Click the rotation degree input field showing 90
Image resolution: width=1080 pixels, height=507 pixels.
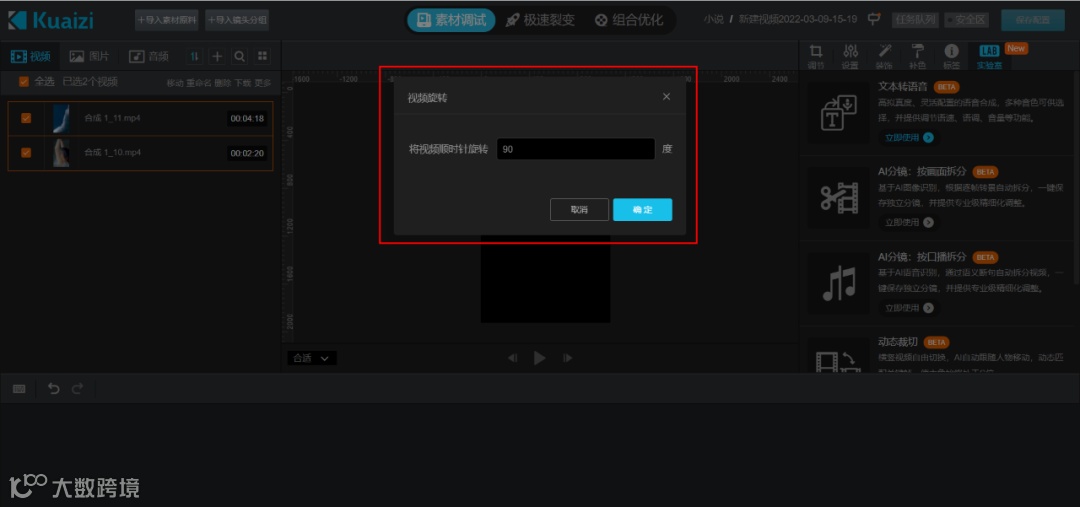pyautogui.click(x=576, y=149)
